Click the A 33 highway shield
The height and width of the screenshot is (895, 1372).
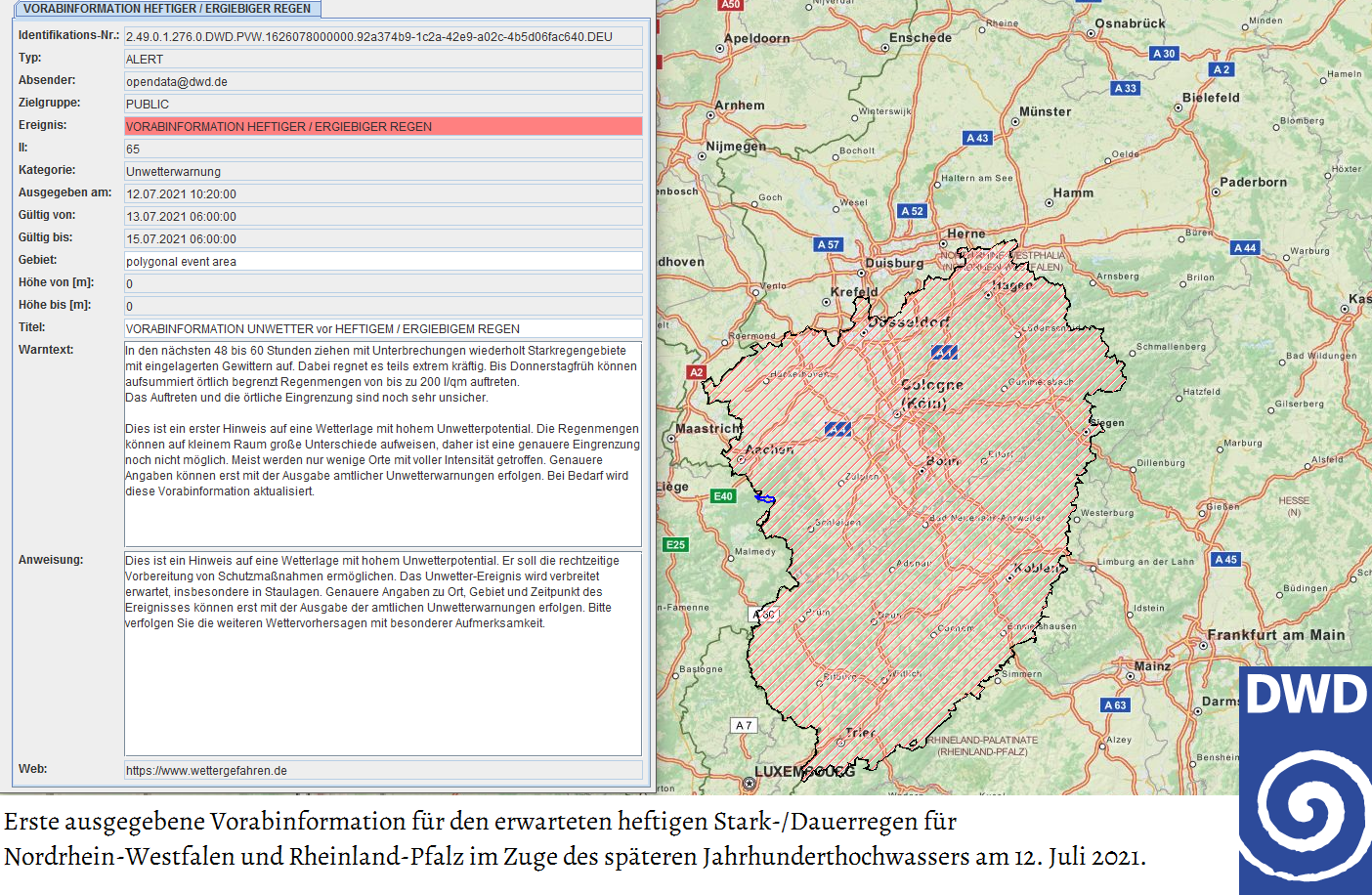tap(1126, 88)
